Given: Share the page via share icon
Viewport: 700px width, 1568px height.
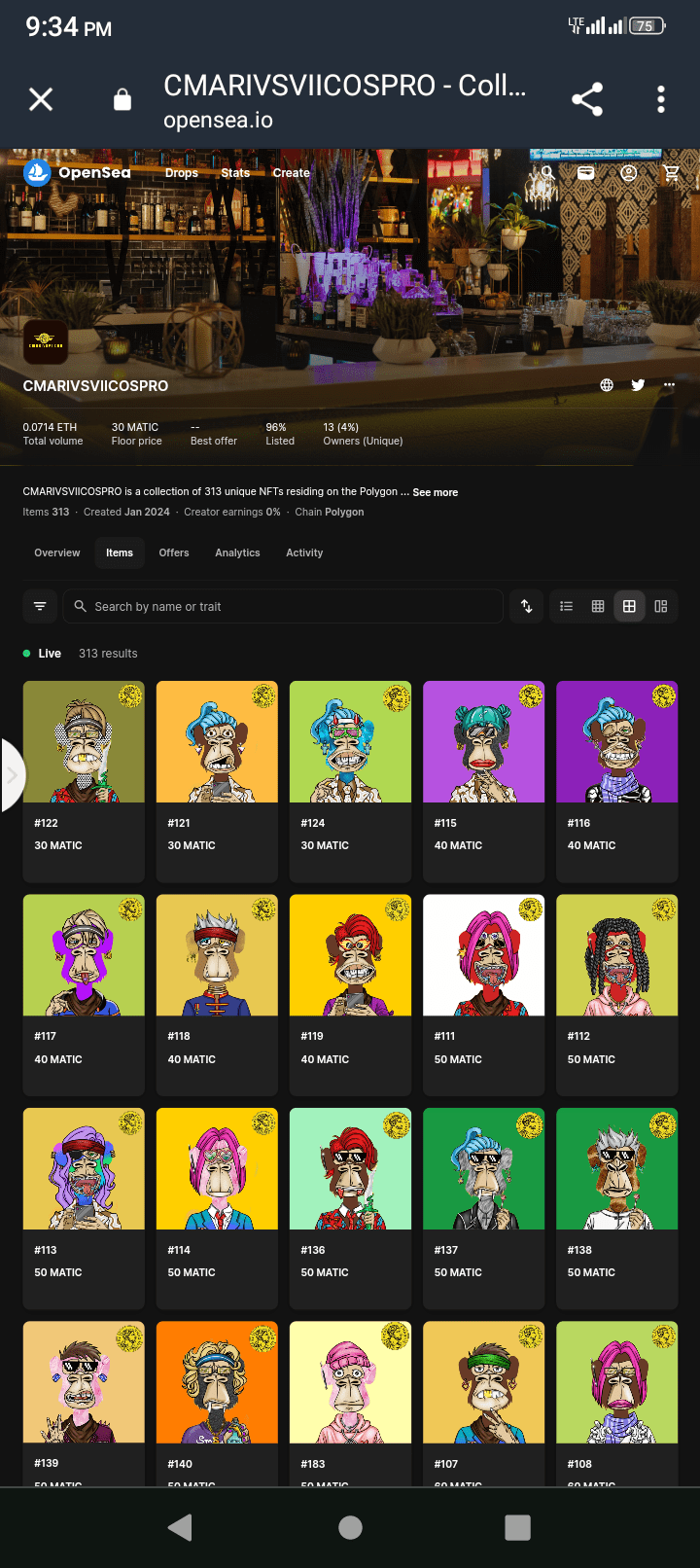Looking at the screenshot, I should (x=587, y=99).
